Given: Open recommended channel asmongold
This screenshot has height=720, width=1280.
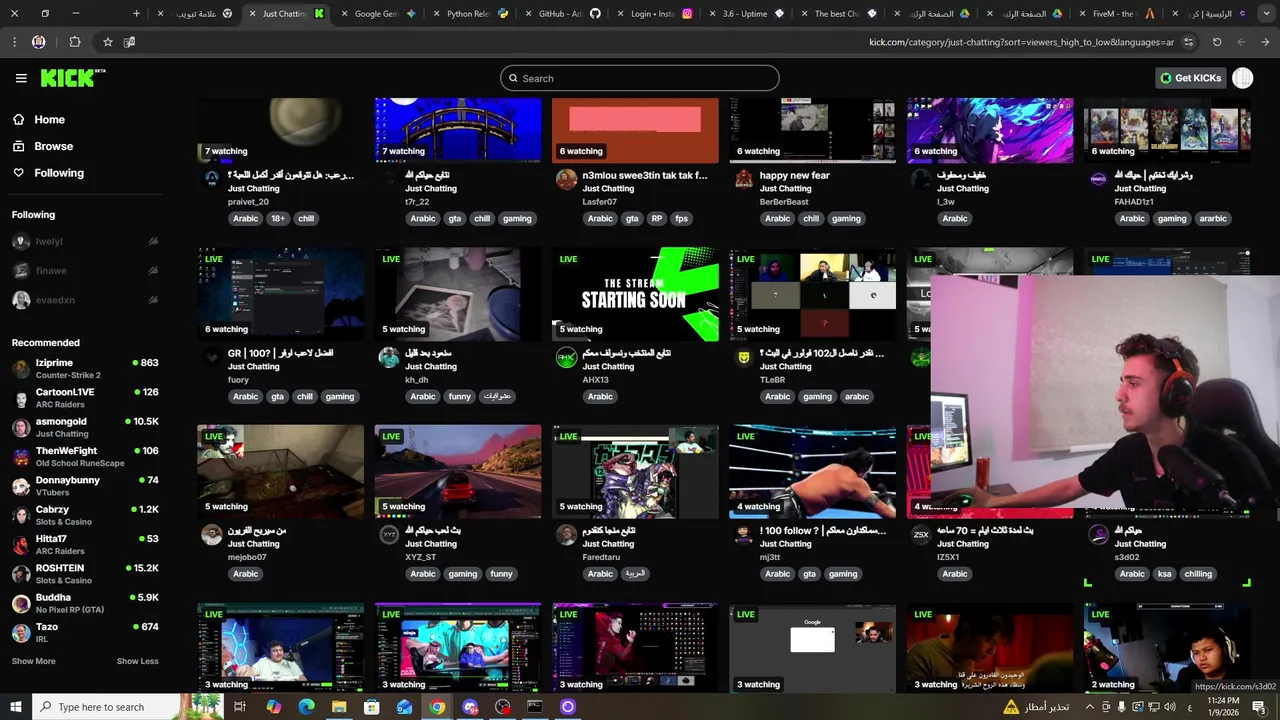Looking at the screenshot, I should (x=85, y=427).
